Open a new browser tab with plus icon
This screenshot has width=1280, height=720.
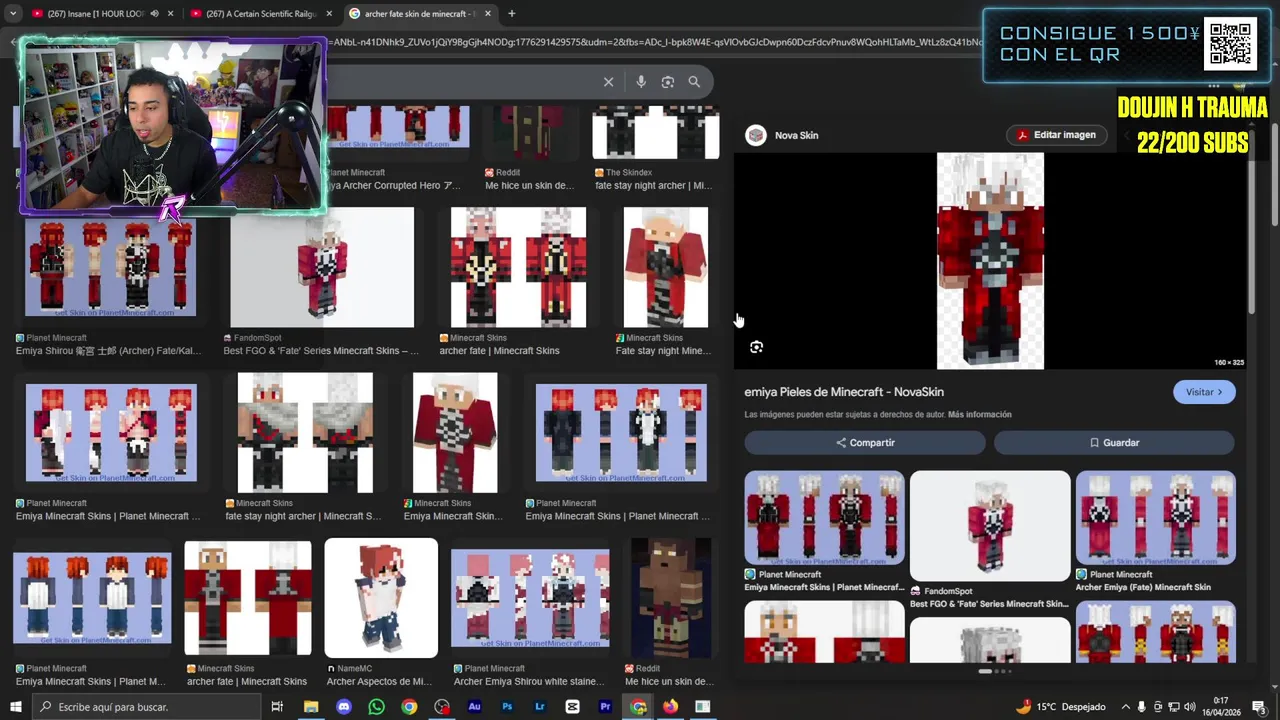click(511, 14)
